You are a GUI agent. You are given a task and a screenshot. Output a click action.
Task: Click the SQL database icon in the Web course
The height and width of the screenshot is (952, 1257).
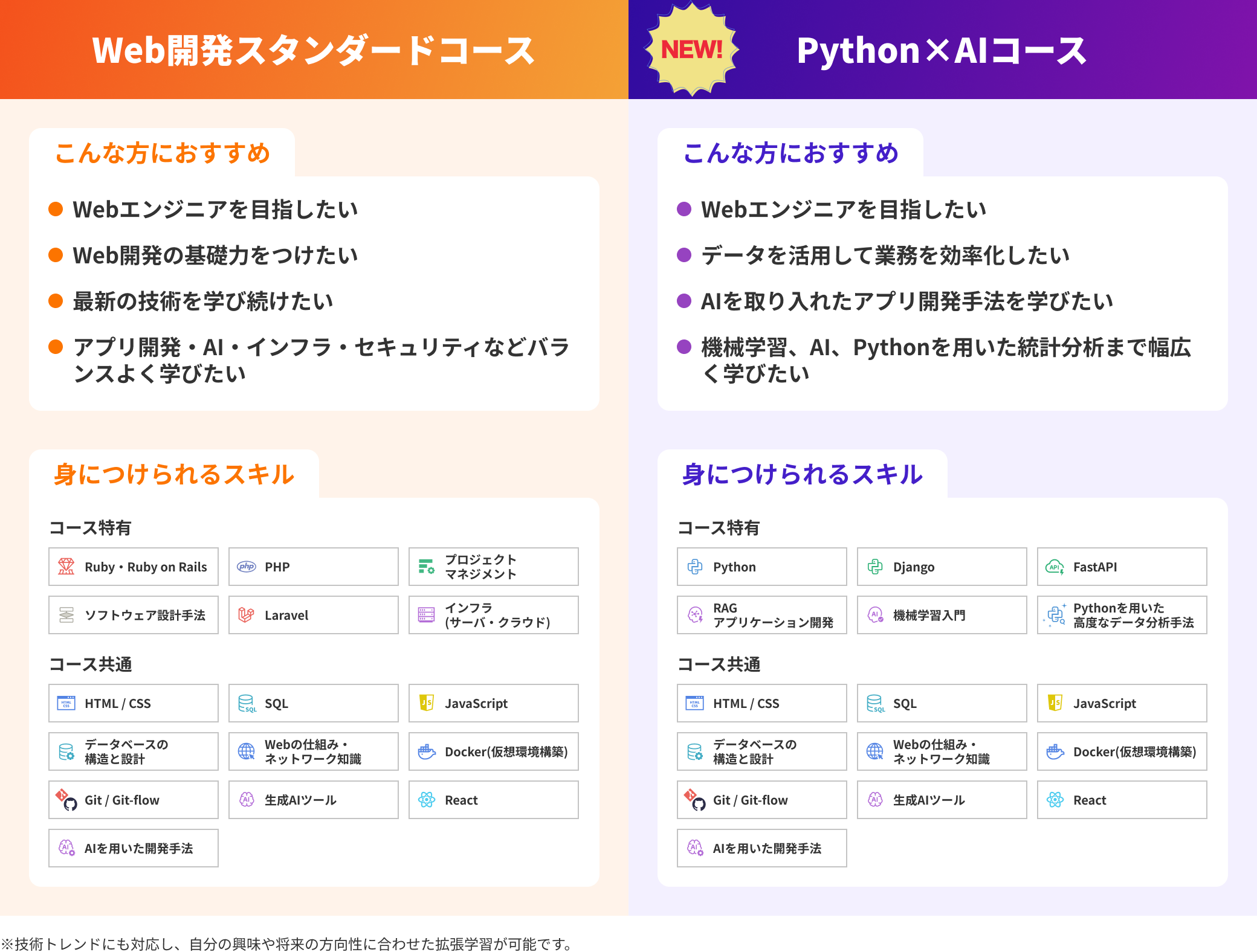pos(247,703)
